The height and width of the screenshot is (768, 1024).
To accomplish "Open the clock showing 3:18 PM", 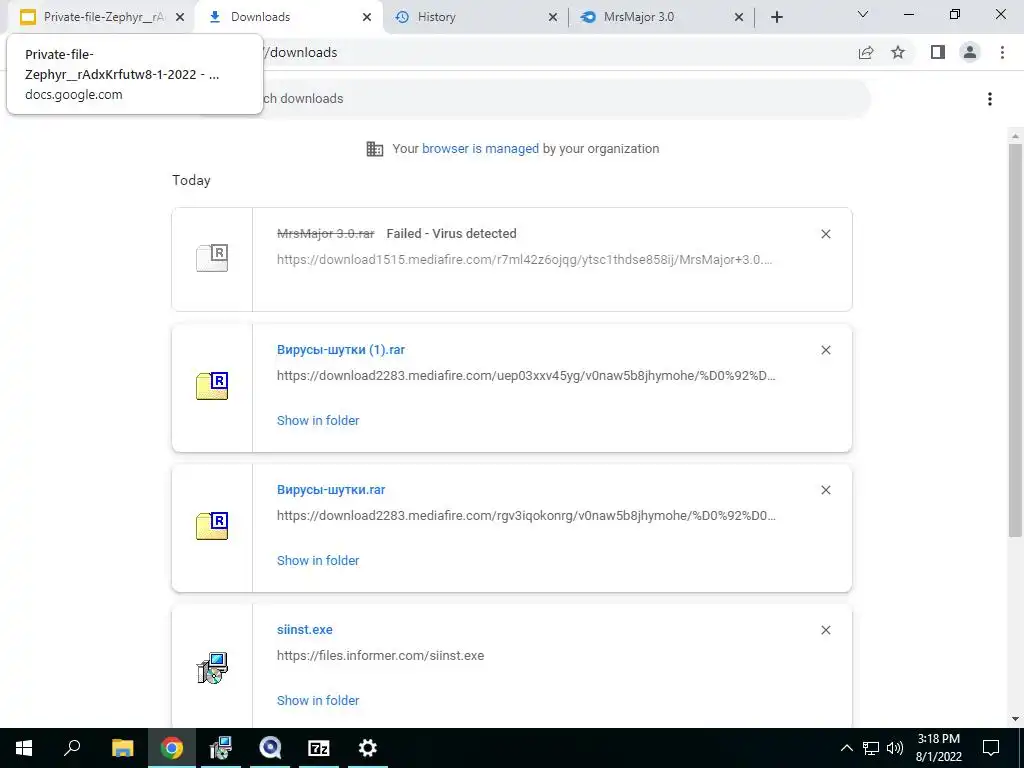I will (938, 748).
